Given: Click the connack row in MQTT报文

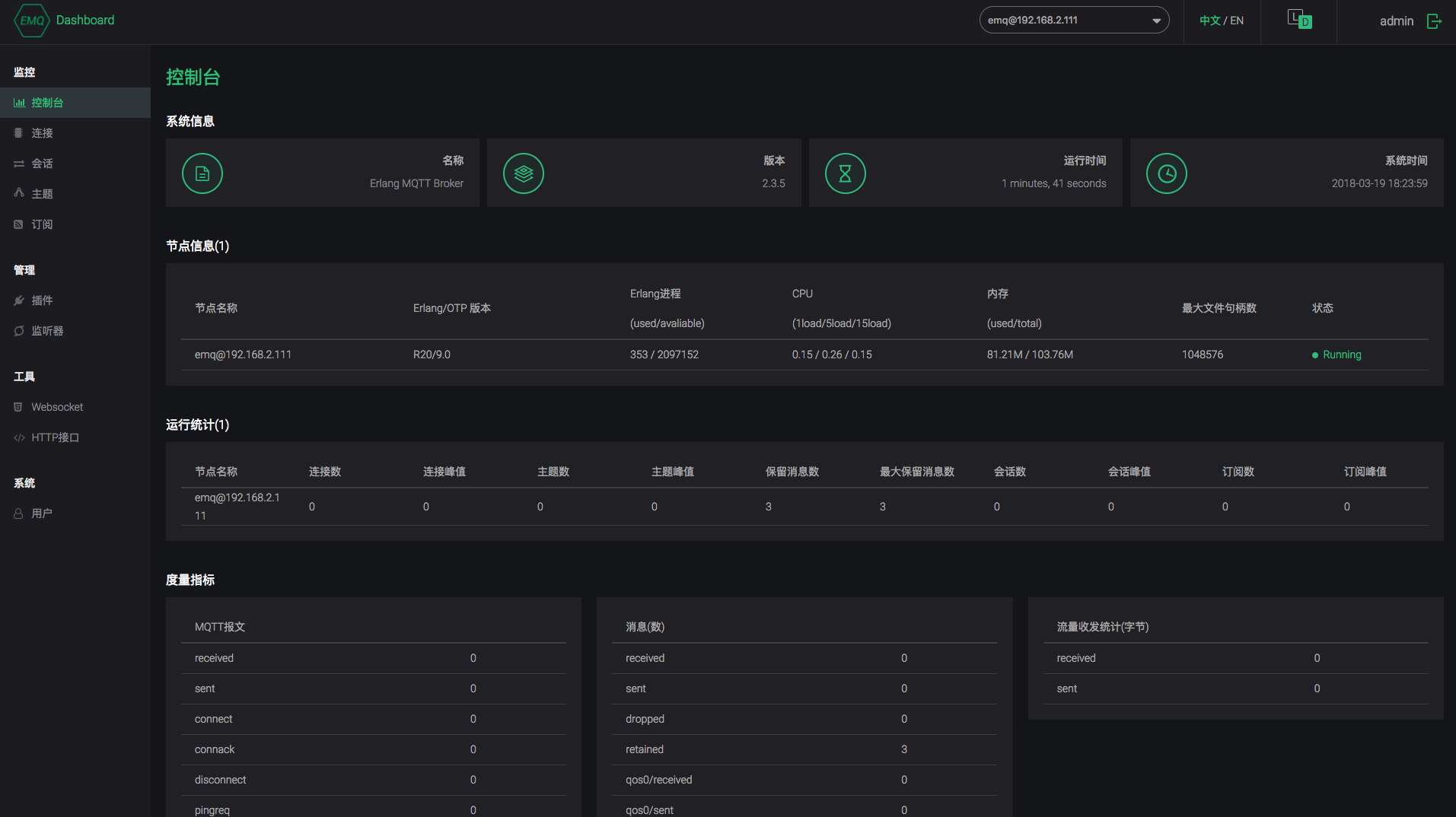Looking at the screenshot, I should (x=374, y=749).
